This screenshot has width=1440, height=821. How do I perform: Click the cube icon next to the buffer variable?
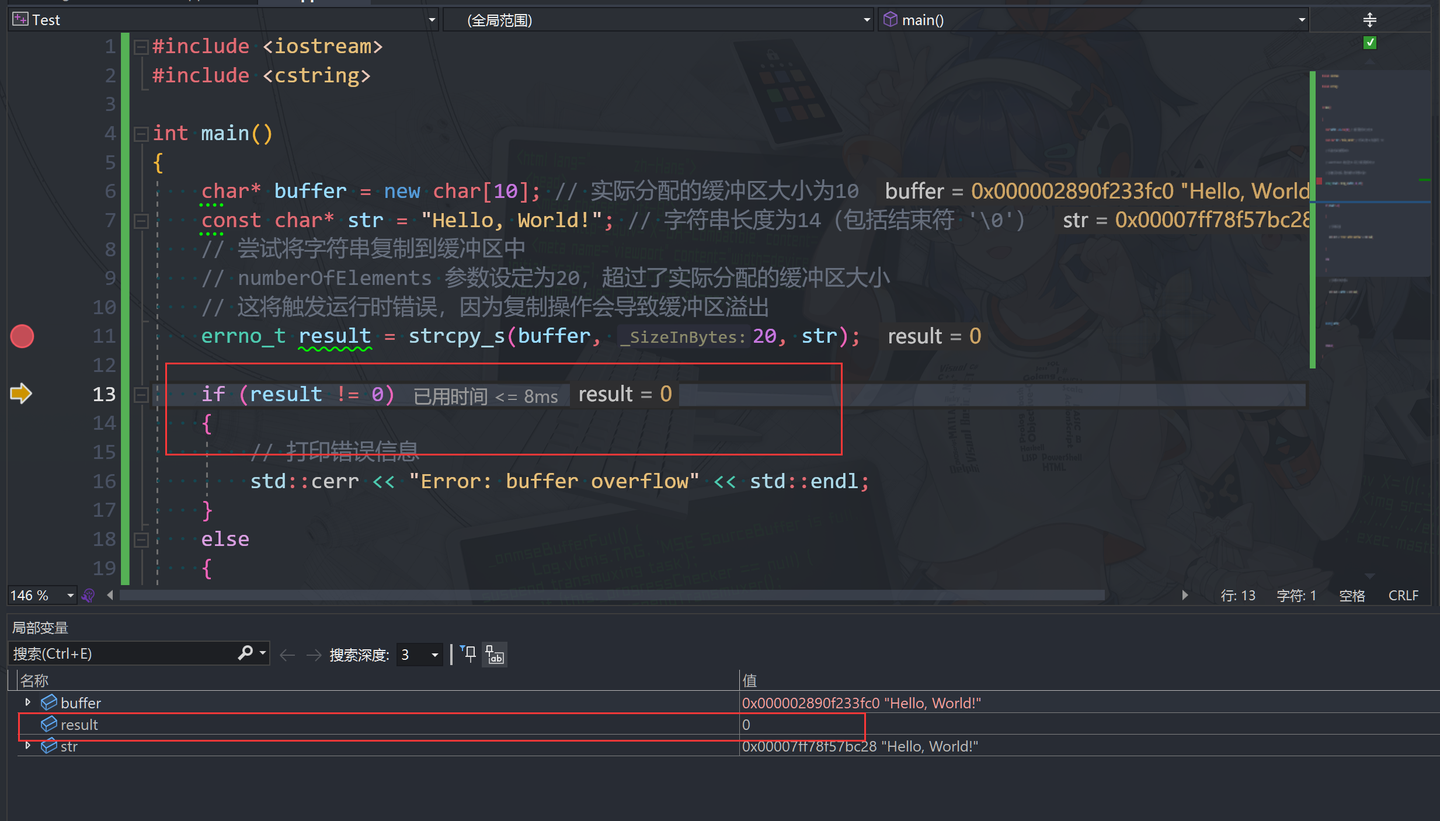(x=48, y=702)
